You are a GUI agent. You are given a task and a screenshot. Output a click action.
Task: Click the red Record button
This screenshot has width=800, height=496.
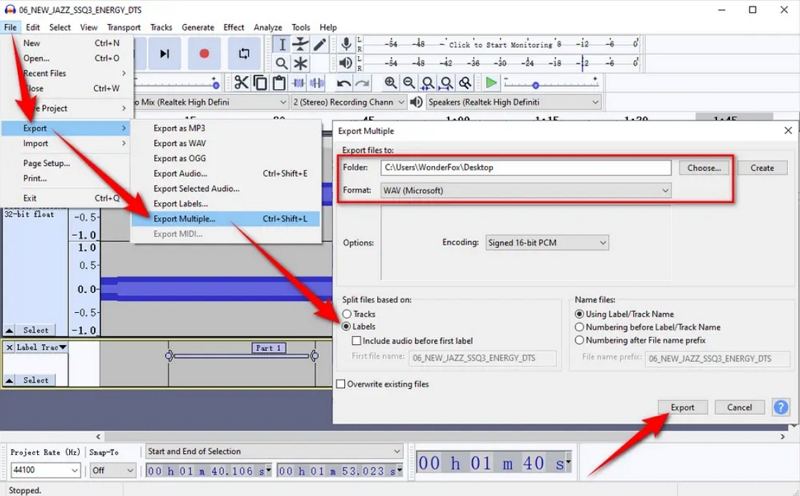205,53
